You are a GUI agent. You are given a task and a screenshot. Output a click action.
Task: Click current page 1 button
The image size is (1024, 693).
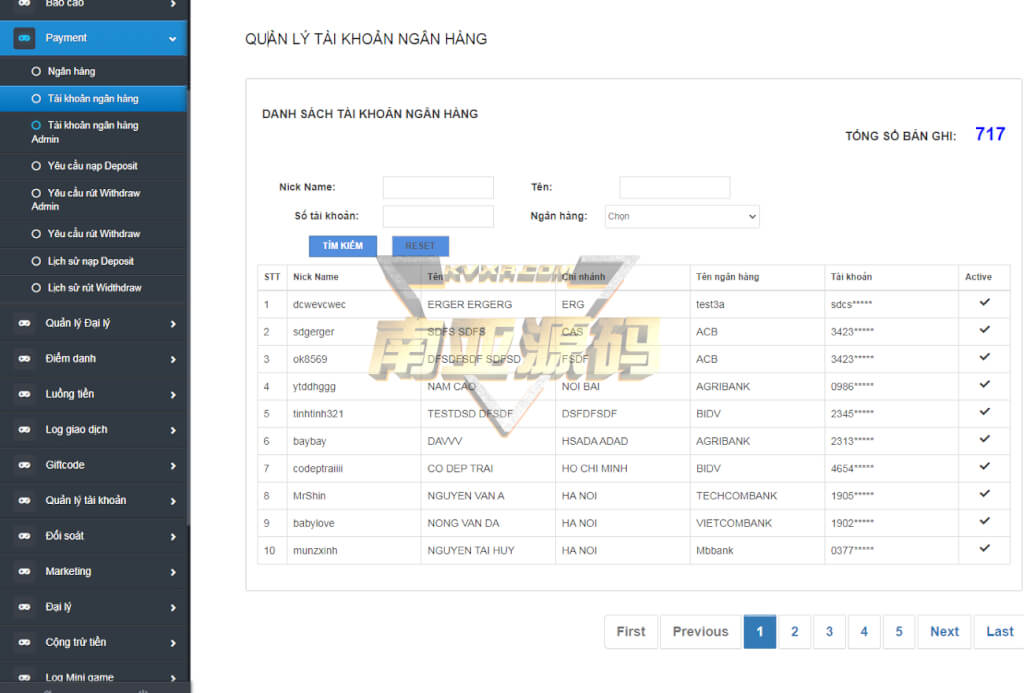760,632
